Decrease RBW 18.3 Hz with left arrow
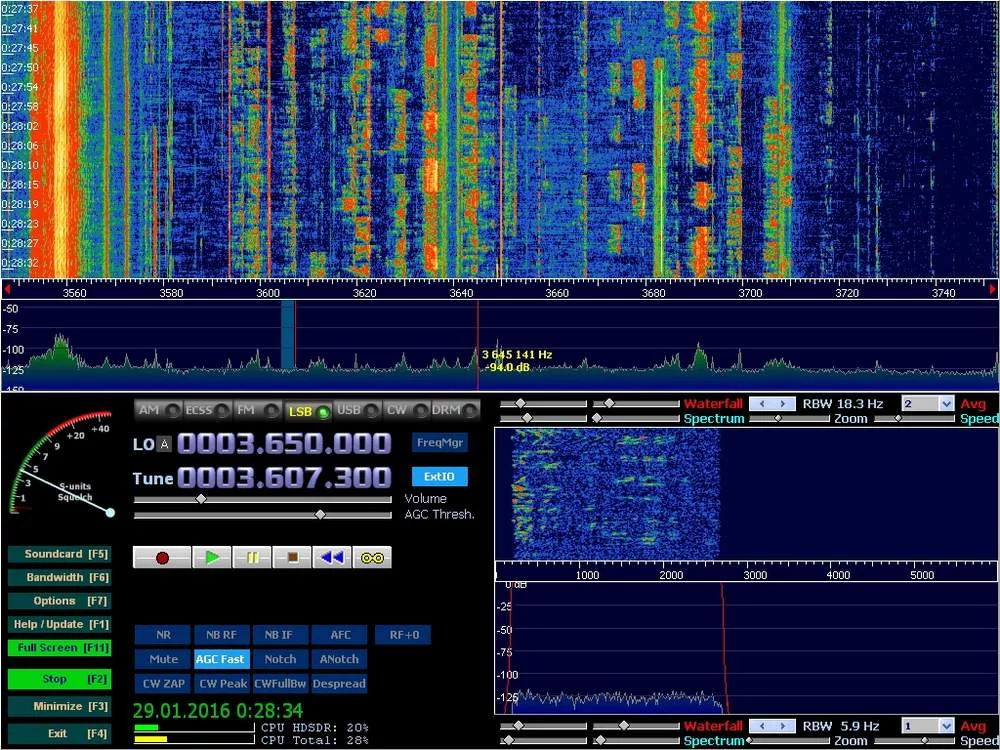 tap(761, 404)
